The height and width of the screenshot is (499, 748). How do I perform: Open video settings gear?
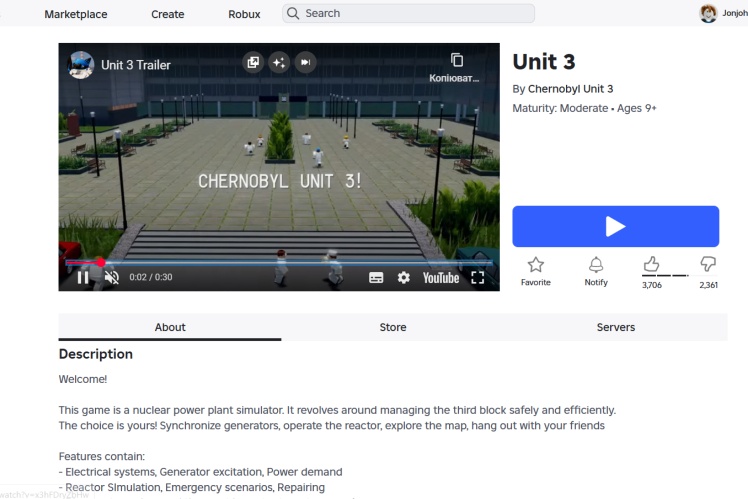point(403,277)
